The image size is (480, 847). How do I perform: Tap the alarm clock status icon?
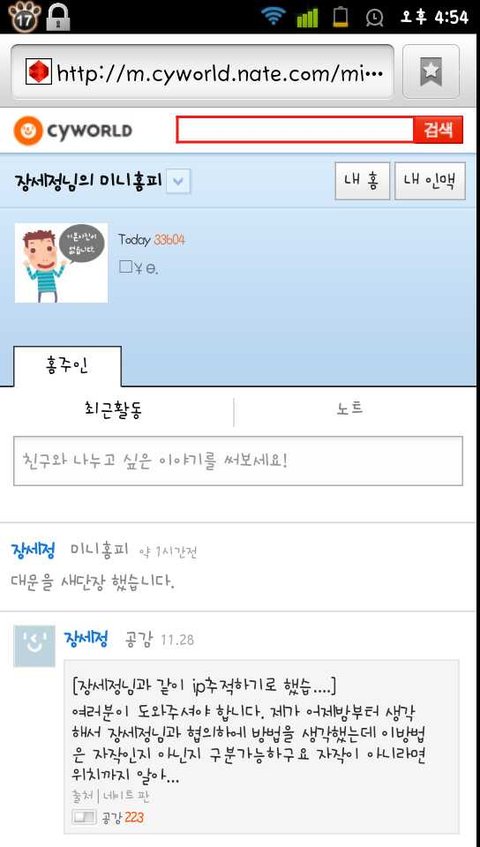374,17
